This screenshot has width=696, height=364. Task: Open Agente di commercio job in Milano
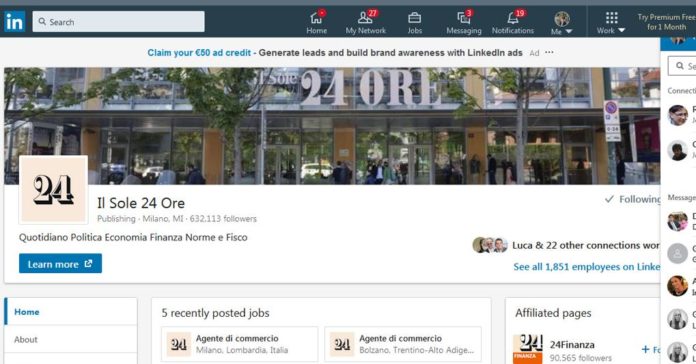tap(240, 344)
